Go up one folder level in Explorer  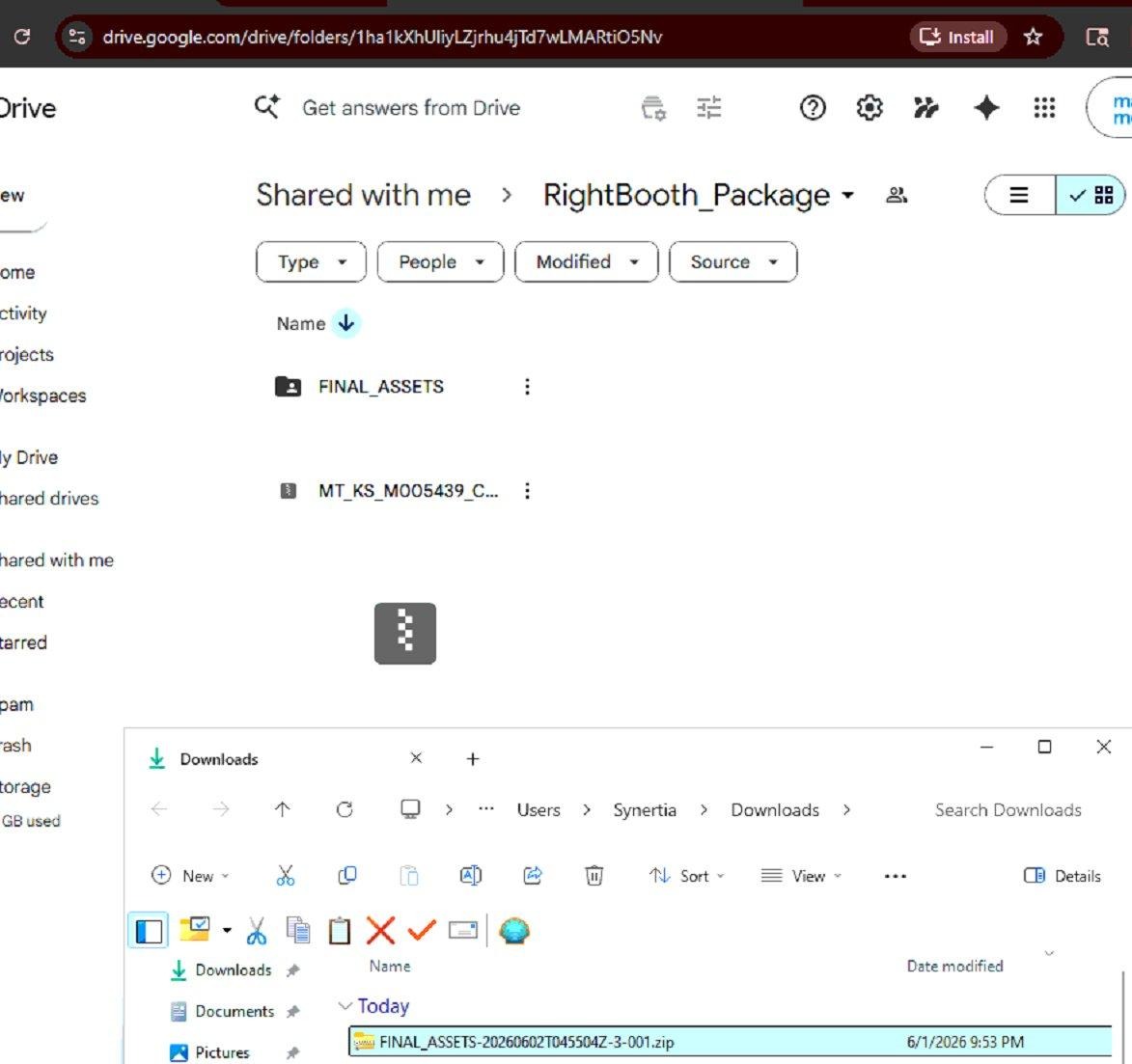[x=283, y=809]
